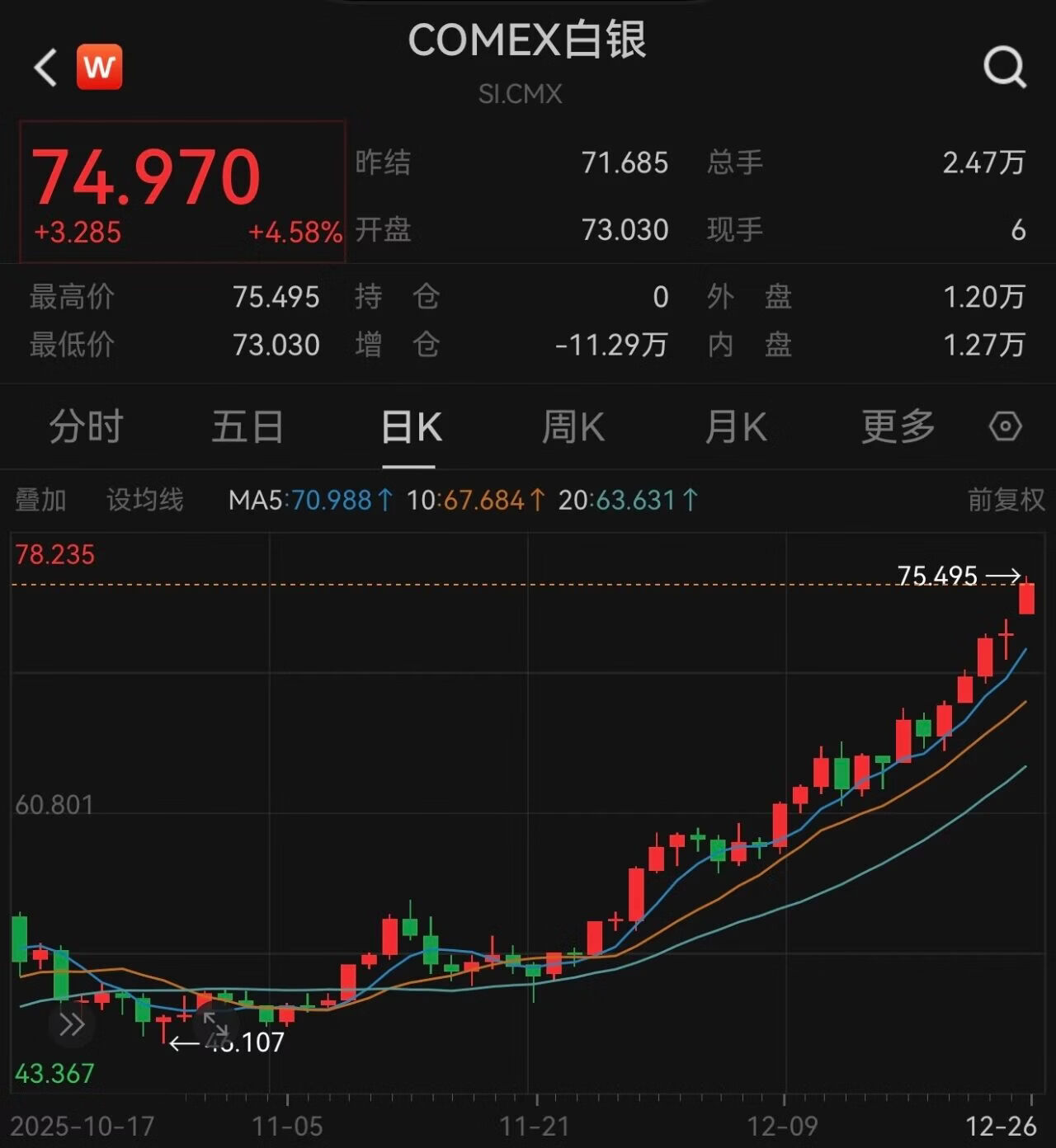Tap the MA20 value 63.631
The image size is (1056, 1148).
[636, 500]
